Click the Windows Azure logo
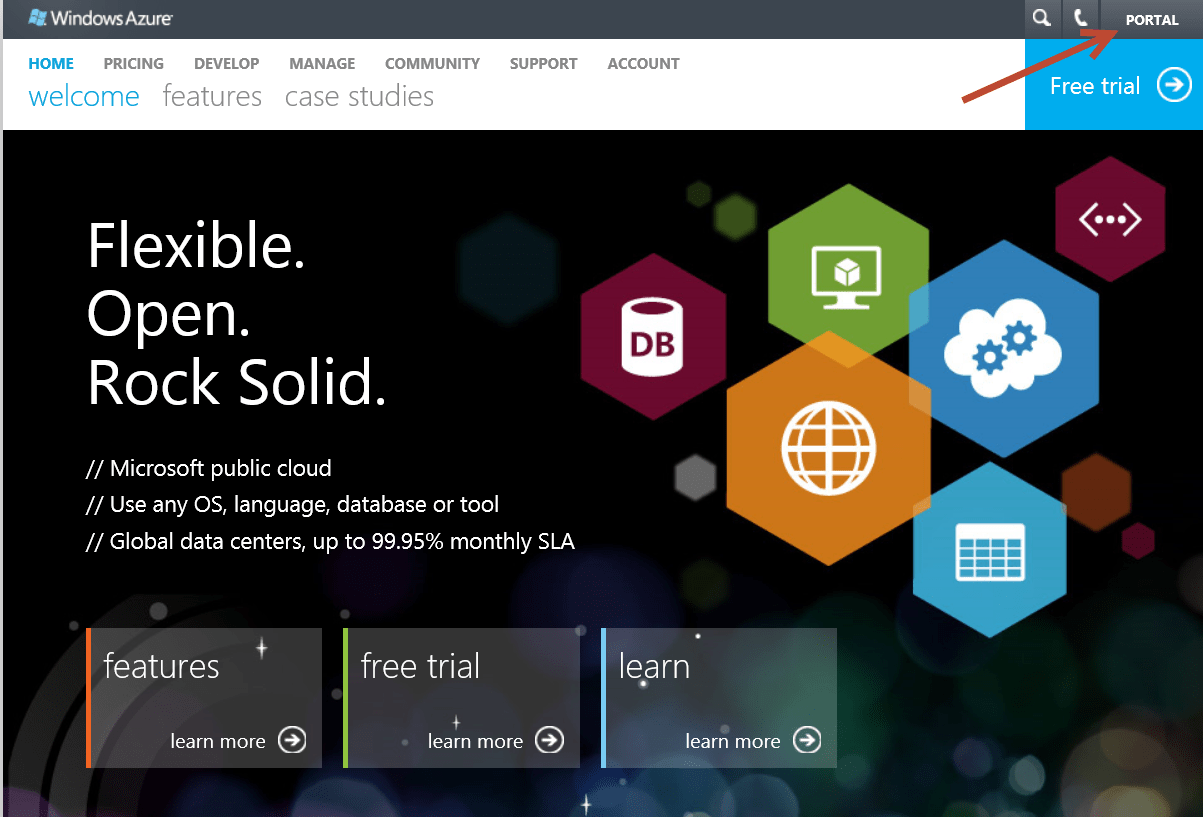 tap(98, 17)
